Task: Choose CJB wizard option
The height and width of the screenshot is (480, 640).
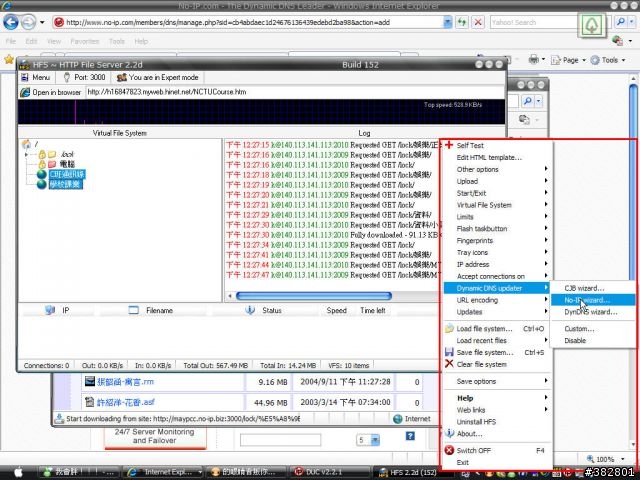Action: coord(593,288)
